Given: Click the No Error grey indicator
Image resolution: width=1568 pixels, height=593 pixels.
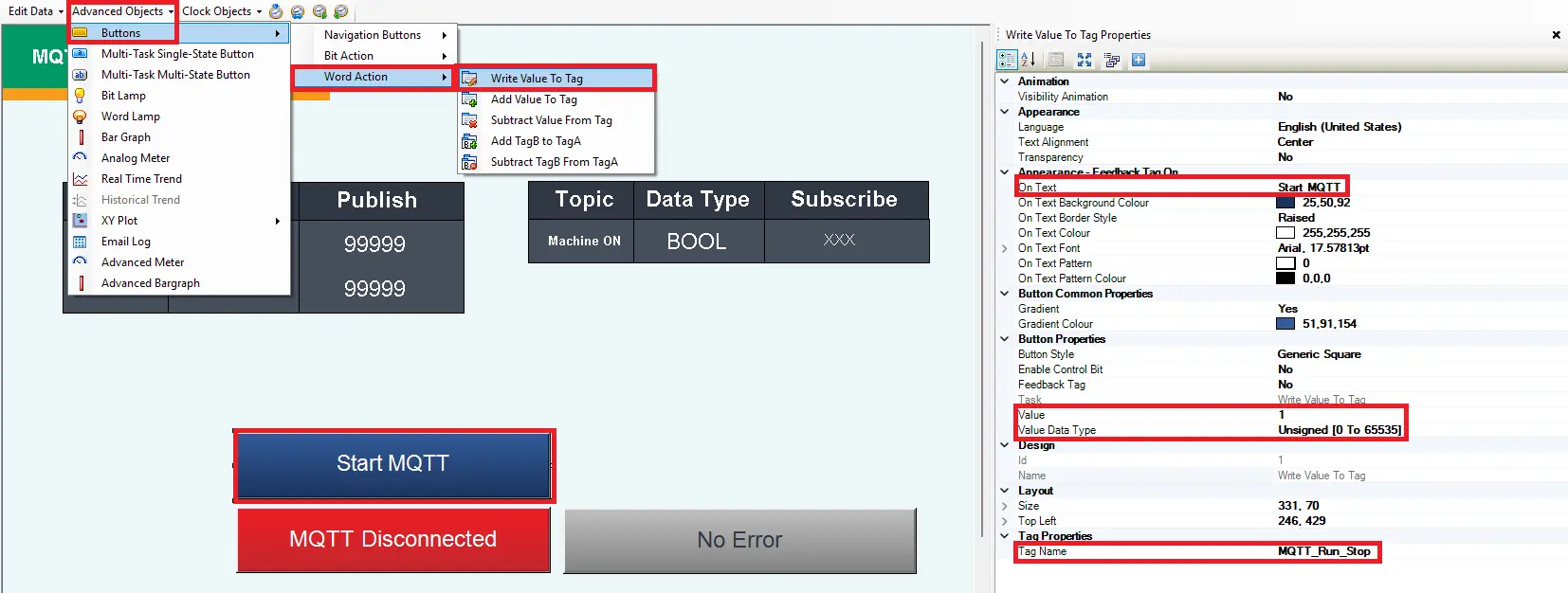Looking at the screenshot, I should pos(740,541).
